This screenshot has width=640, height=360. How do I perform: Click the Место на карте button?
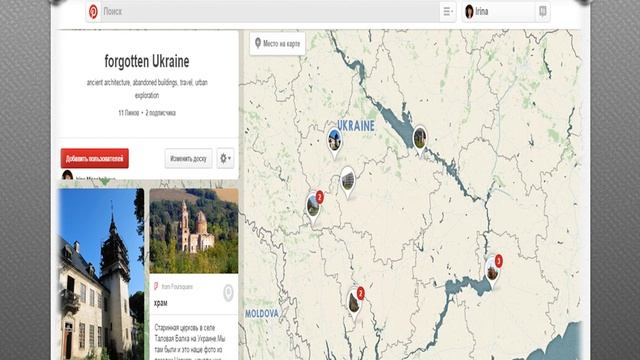pos(278,43)
